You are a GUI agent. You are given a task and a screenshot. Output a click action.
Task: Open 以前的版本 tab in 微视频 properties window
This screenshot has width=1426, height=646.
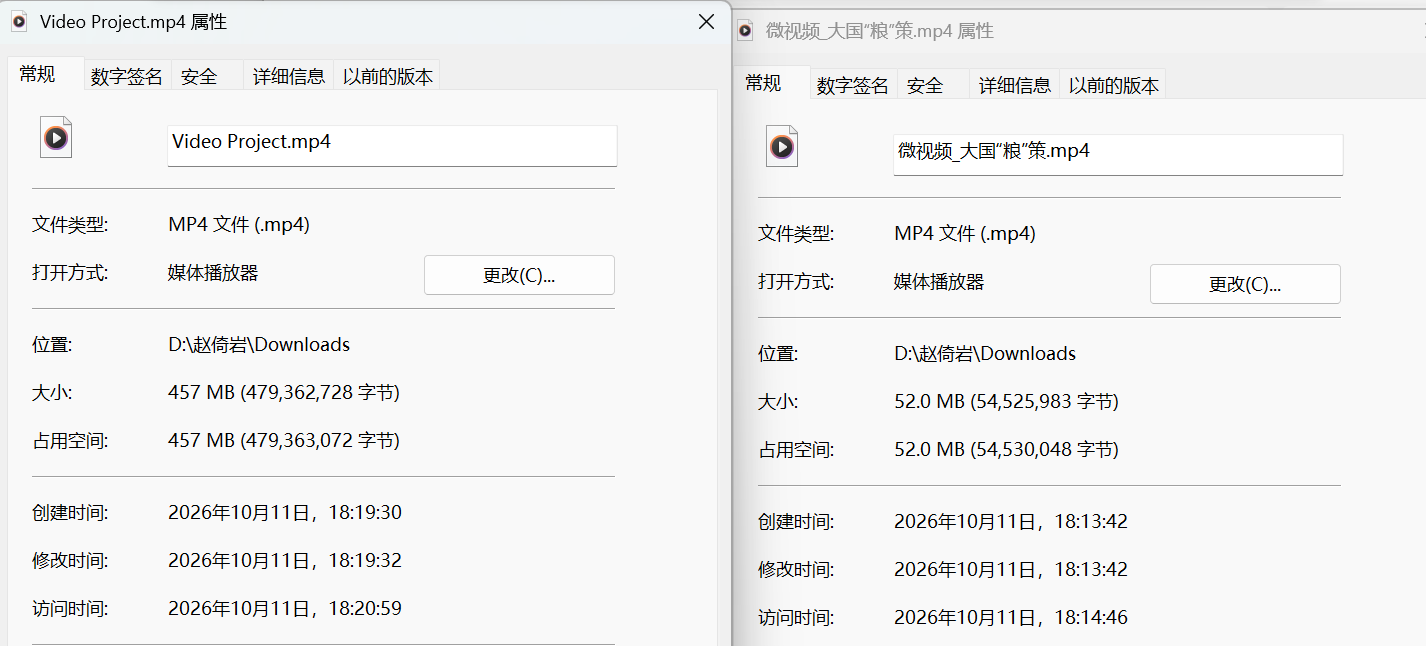point(1114,85)
